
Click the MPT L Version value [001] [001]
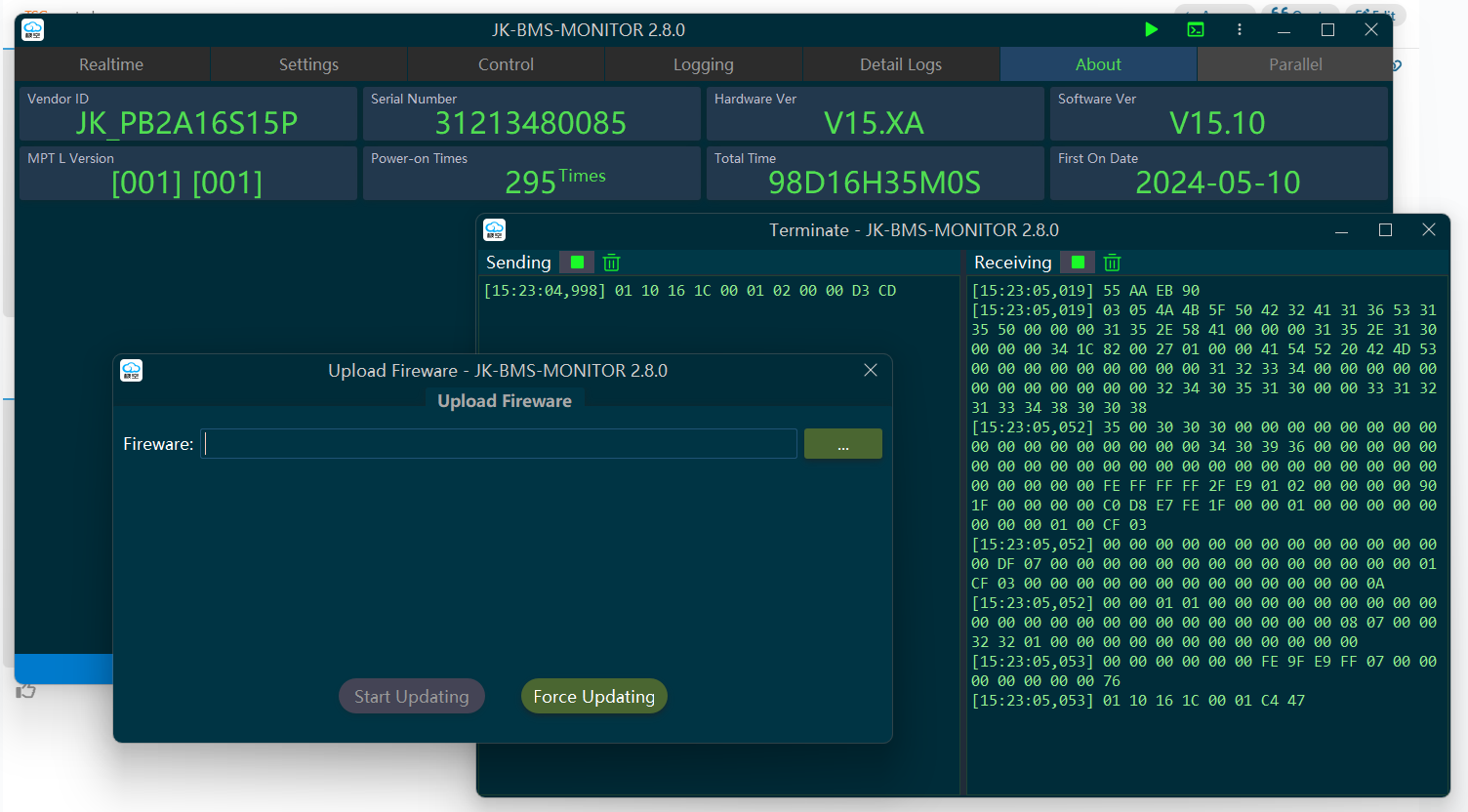(x=186, y=183)
